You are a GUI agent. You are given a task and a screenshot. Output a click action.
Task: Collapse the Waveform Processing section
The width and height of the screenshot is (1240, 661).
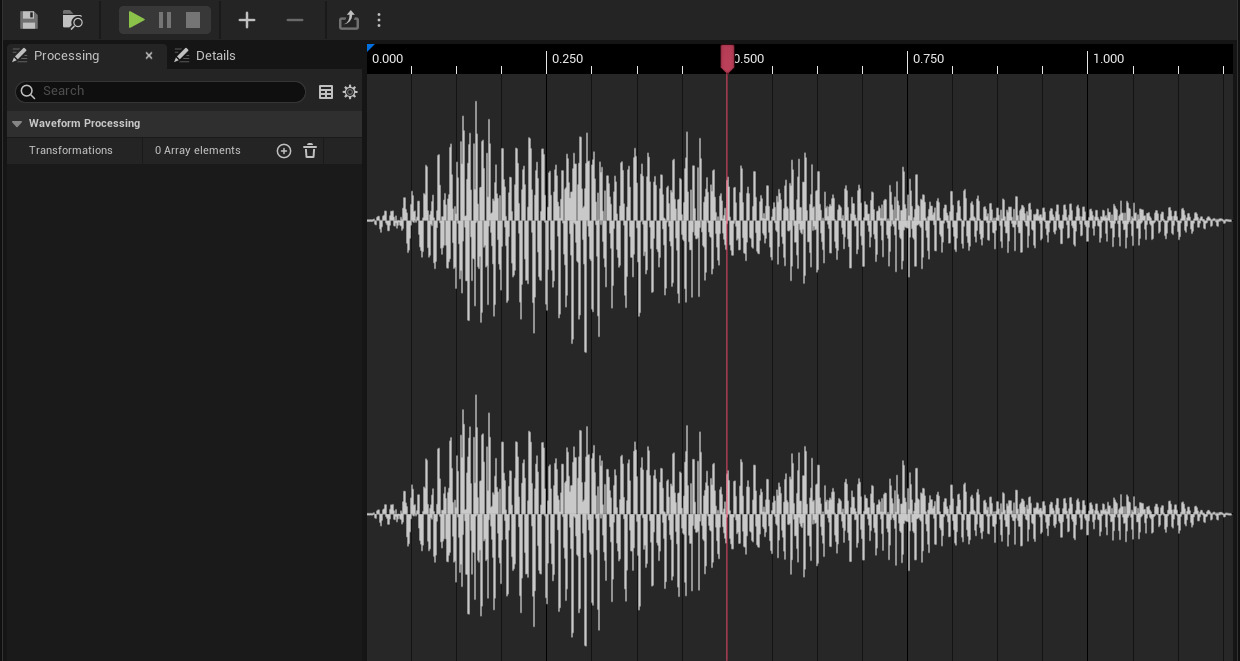(16, 123)
